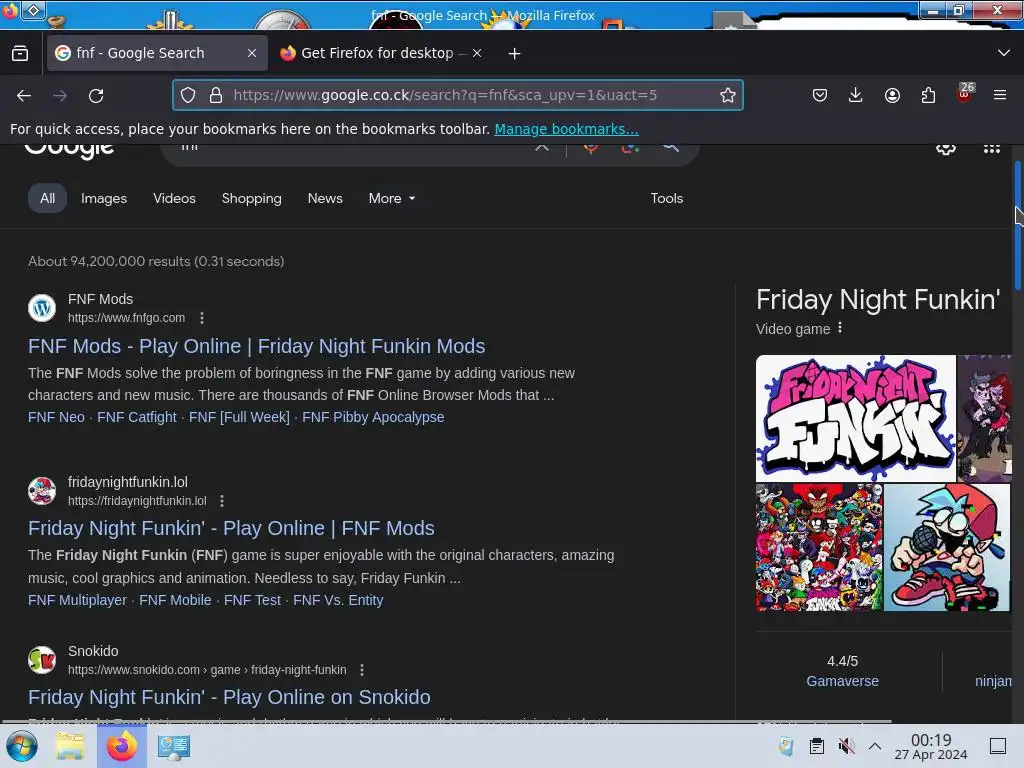
Task: Open the FNF Catfight sitelink
Action: tap(136, 417)
